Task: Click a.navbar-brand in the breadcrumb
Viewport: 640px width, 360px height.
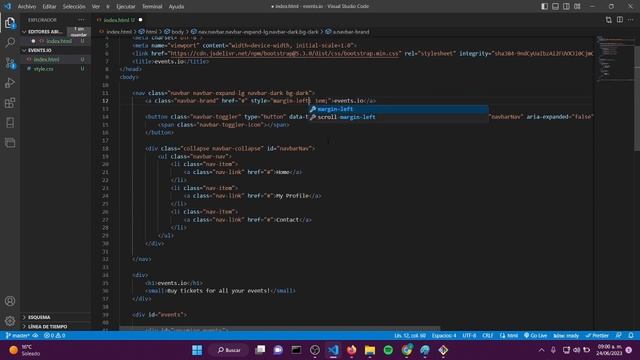Action: point(347,31)
